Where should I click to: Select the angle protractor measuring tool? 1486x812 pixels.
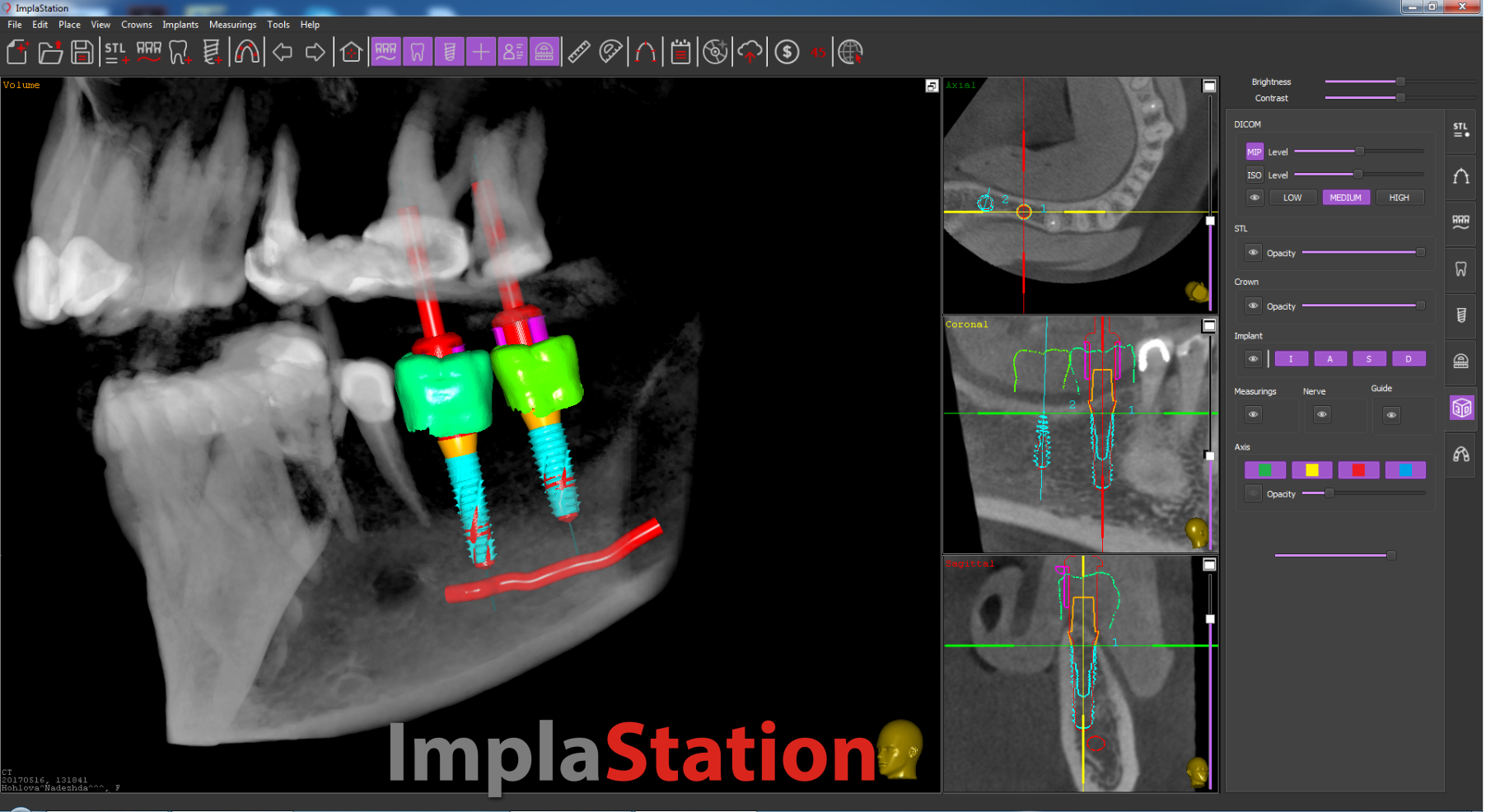coord(610,52)
